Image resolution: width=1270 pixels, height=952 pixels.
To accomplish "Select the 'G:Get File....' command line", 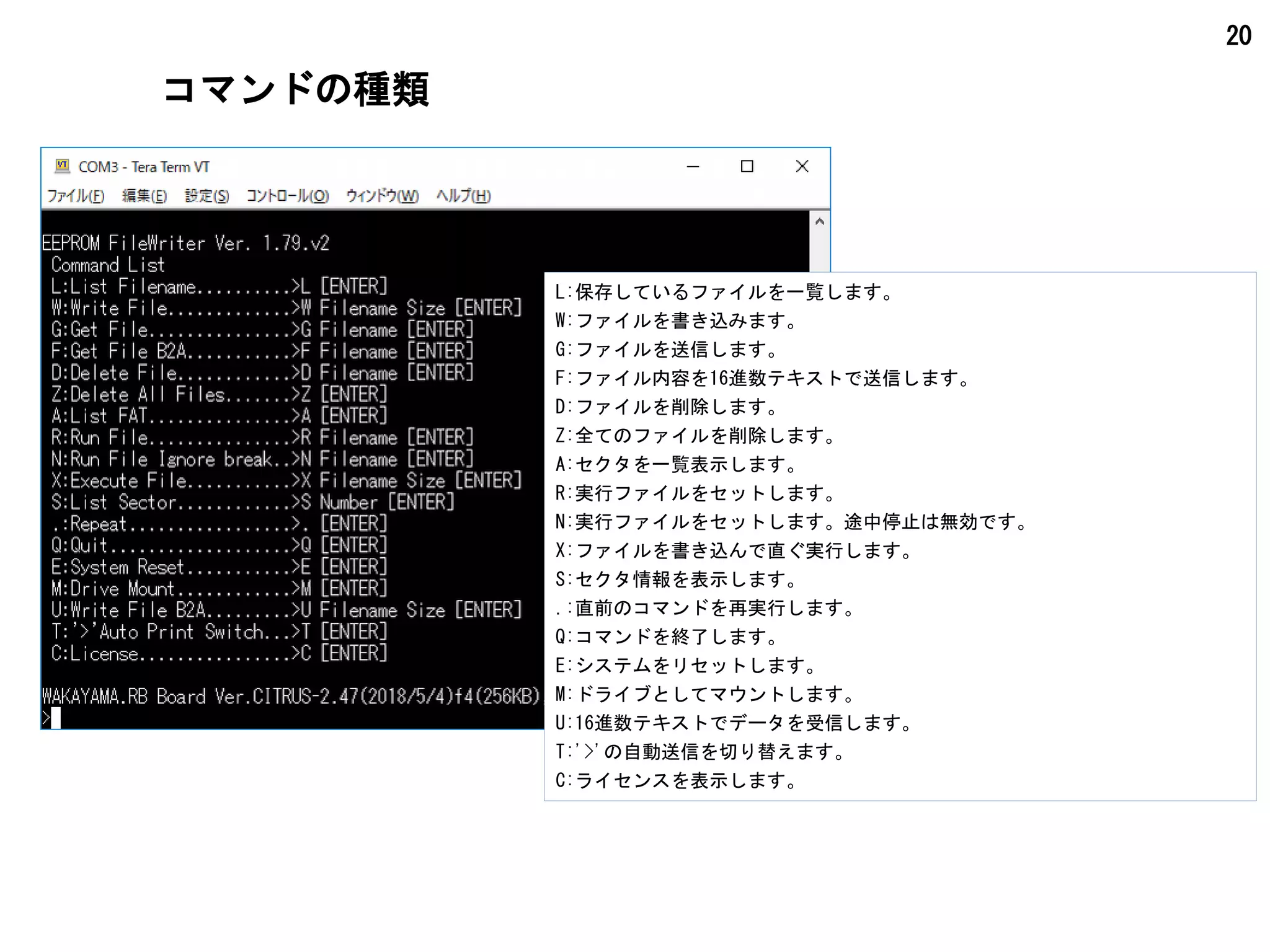I will (x=262, y=330).
